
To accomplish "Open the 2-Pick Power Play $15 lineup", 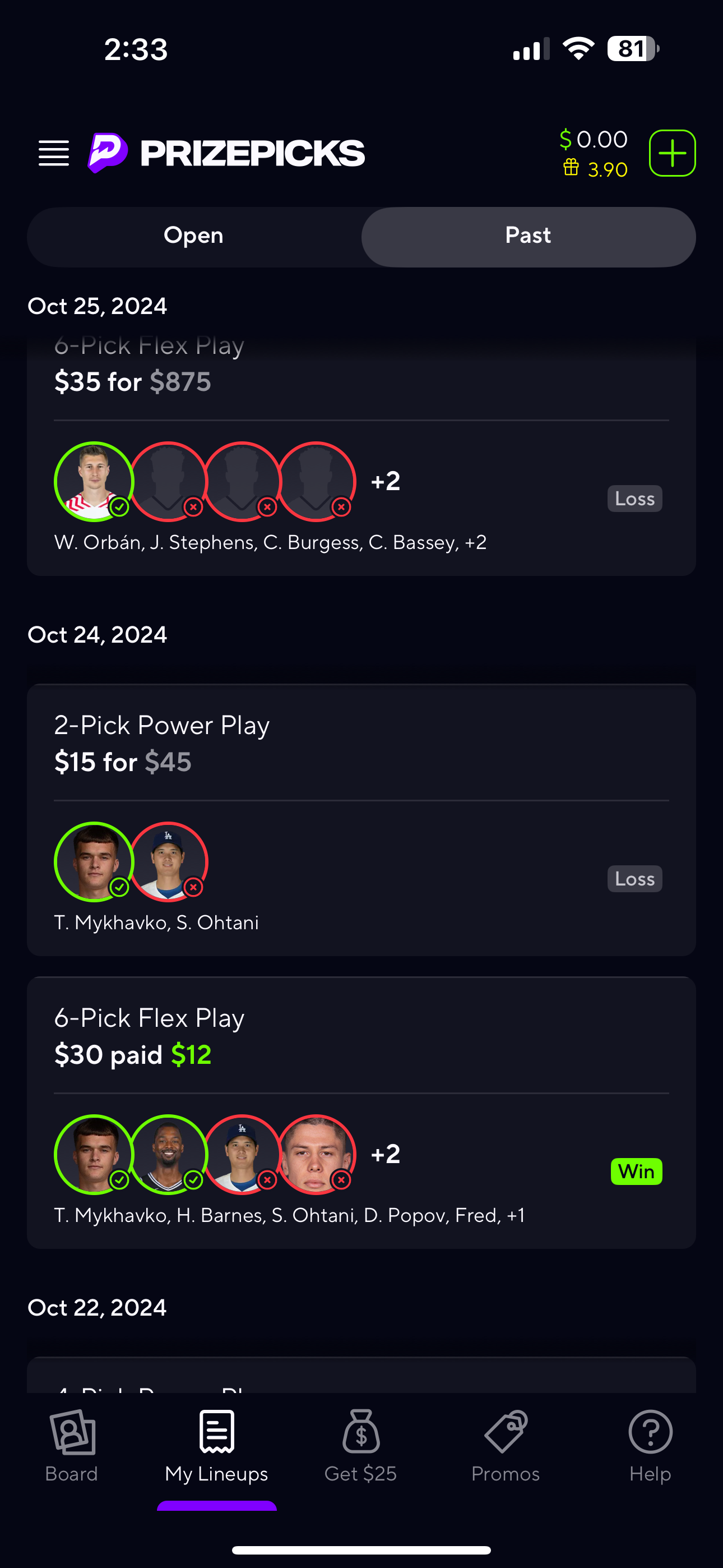I will click(x=361, y=744).
